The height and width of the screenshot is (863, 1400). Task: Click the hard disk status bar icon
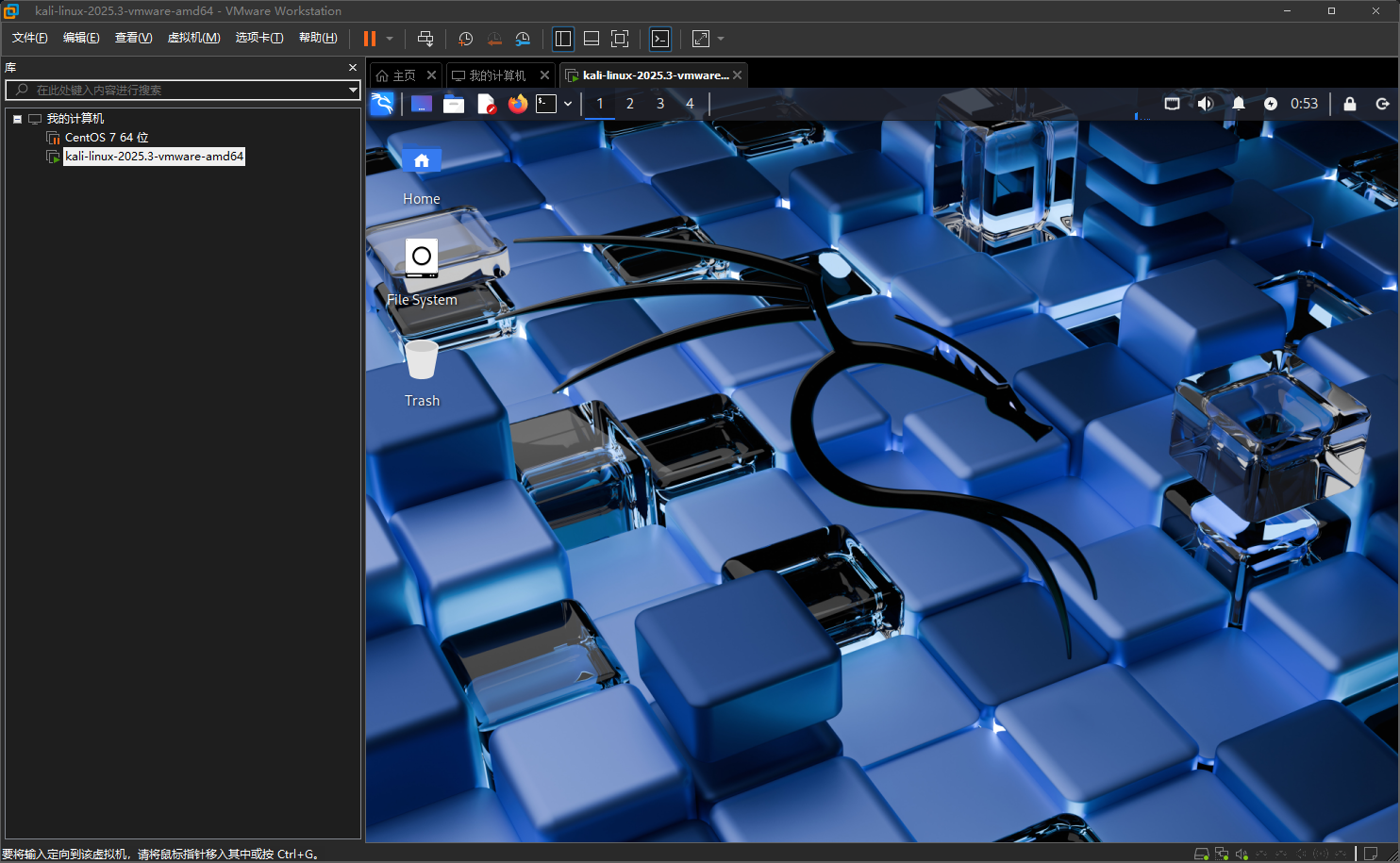(x=1201, y=854)
